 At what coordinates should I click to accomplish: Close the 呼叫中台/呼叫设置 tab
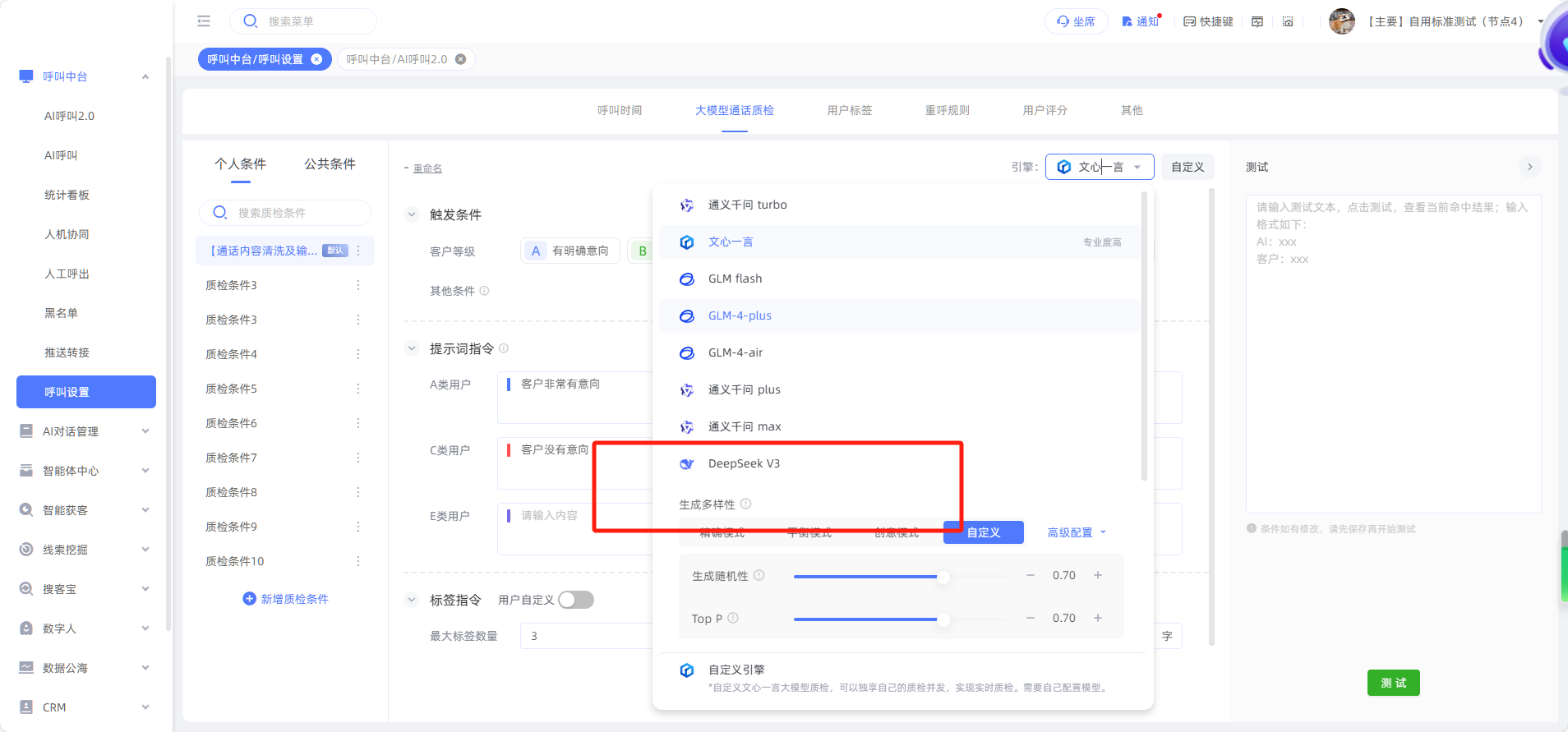[316, 59]
